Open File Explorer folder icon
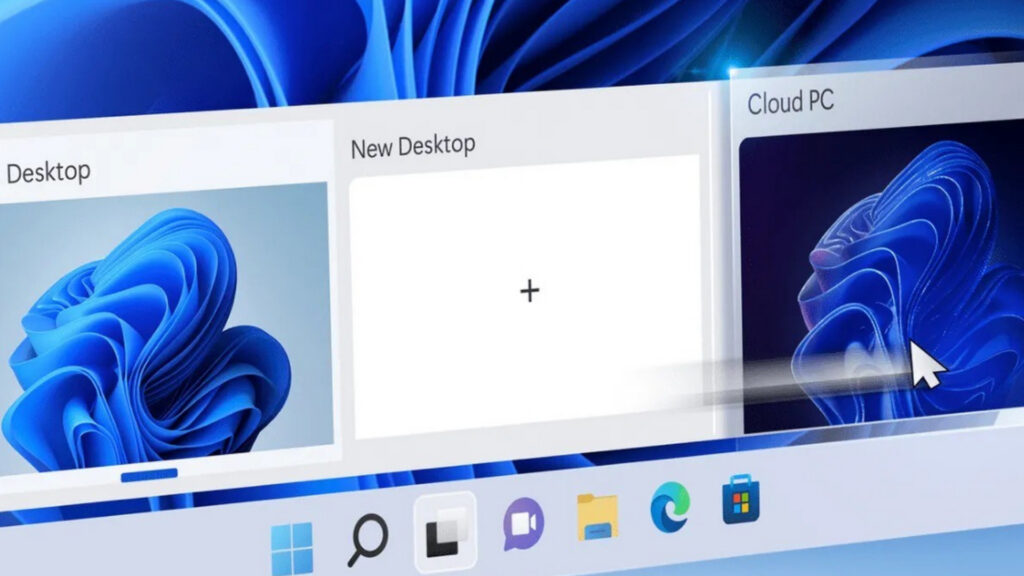The height and width of the screenshot is (576, 1024). point(598,517)
